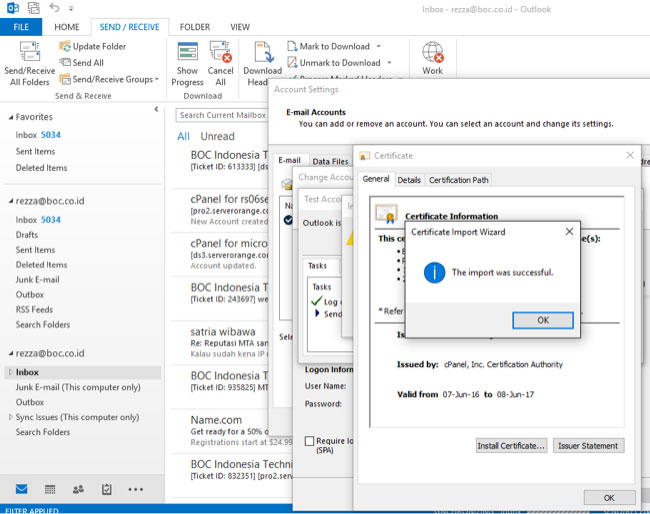
Task: Open the Junk E-mail folder
Action: click(37, 279)
